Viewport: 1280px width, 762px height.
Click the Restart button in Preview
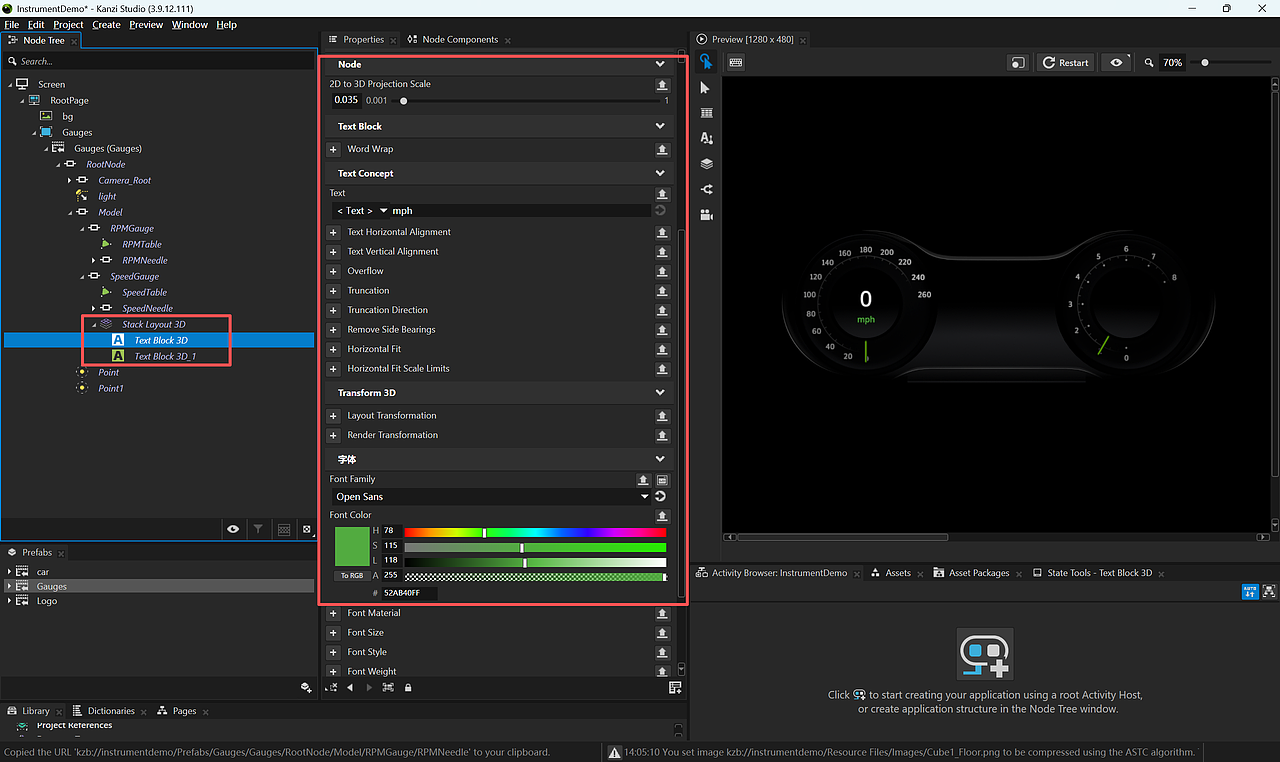[1066, 62]
